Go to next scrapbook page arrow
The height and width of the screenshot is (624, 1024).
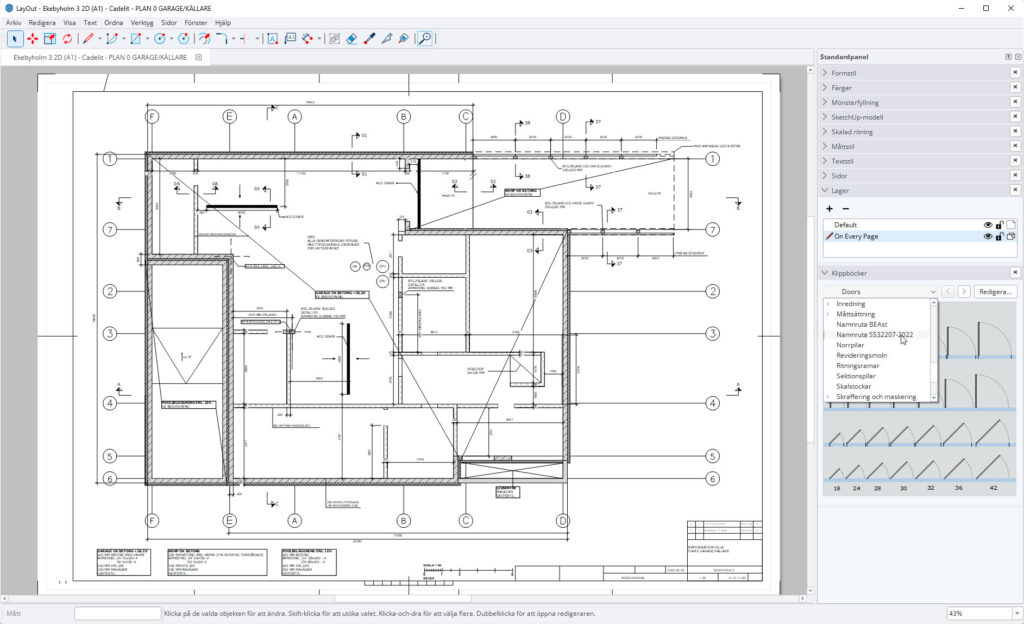964,291
